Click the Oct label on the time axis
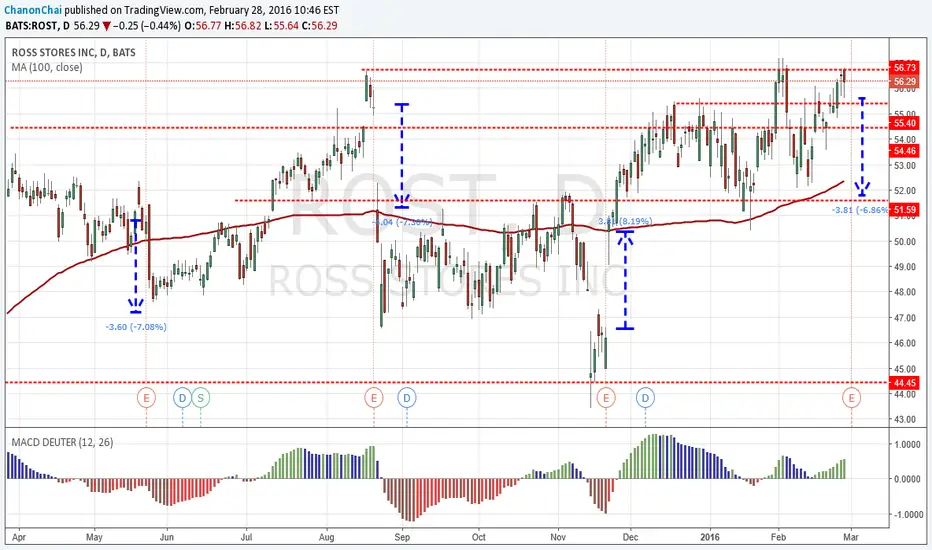The width and height of the screenshot is (932, 550). tap(478, 537)
